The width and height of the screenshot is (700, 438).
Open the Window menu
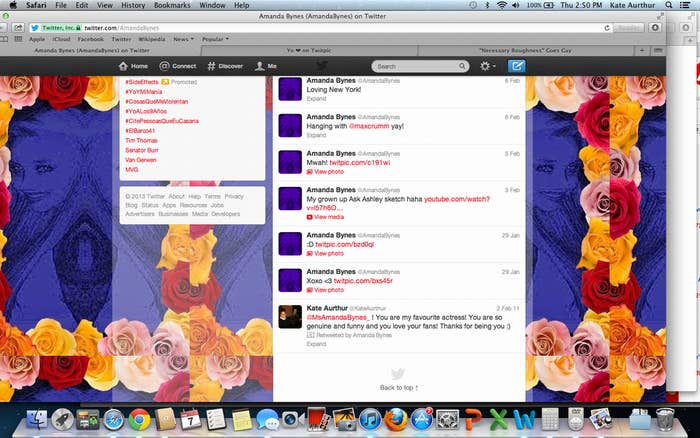click(x=212, y=5)
